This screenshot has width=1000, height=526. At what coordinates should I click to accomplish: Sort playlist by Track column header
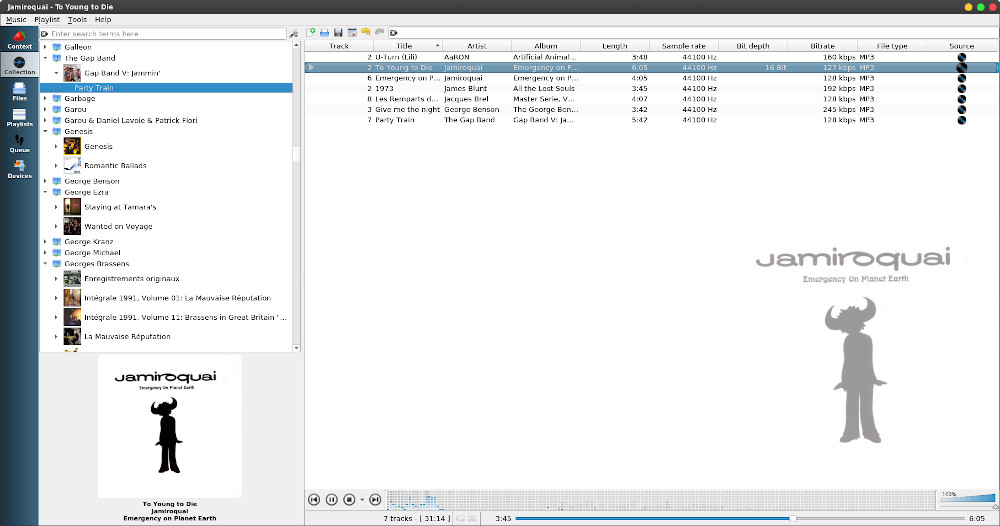[339, 46]
